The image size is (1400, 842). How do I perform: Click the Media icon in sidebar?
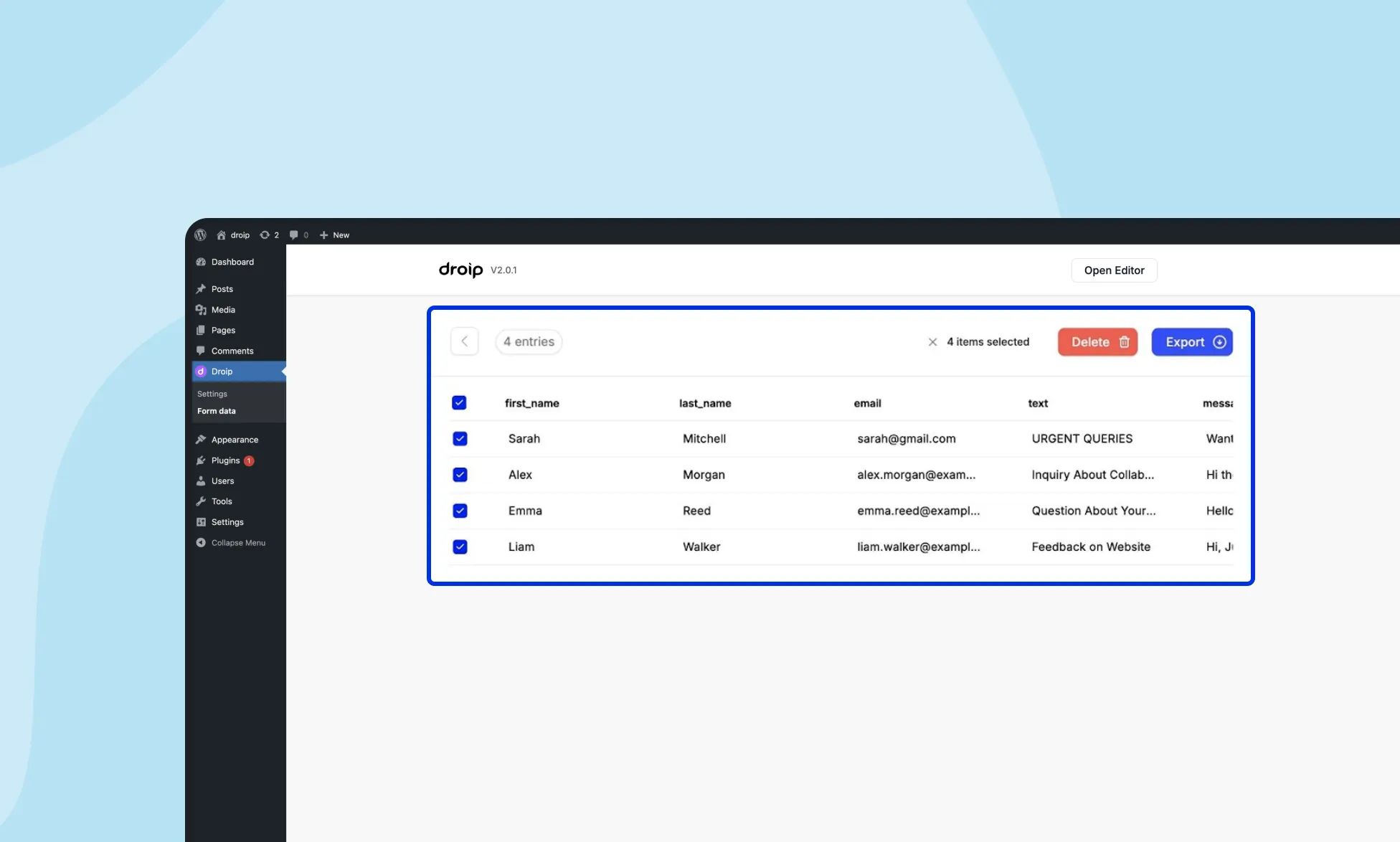coord(201,310)
